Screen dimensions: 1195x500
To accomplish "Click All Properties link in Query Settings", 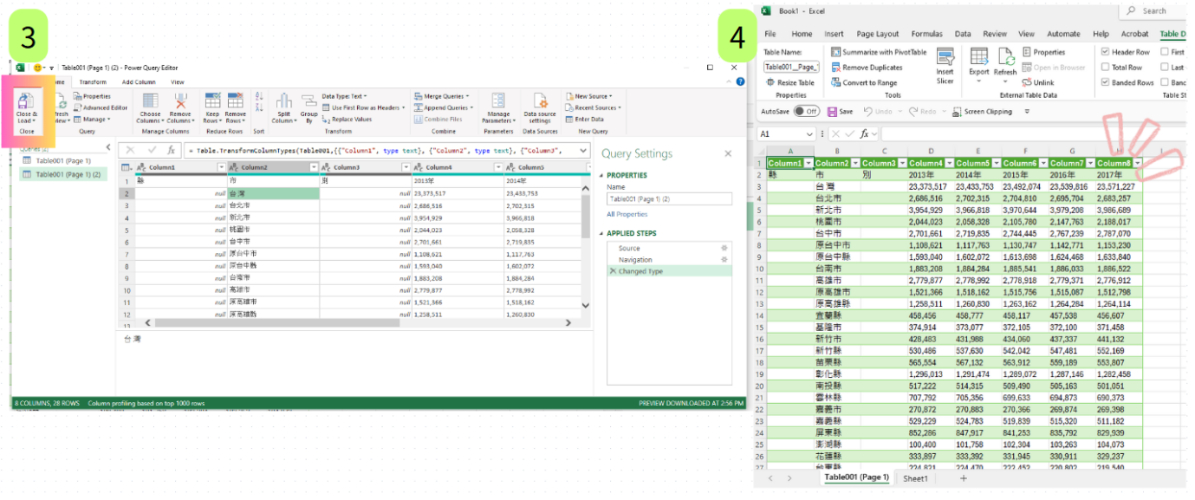I will click(x=626, y=214).
